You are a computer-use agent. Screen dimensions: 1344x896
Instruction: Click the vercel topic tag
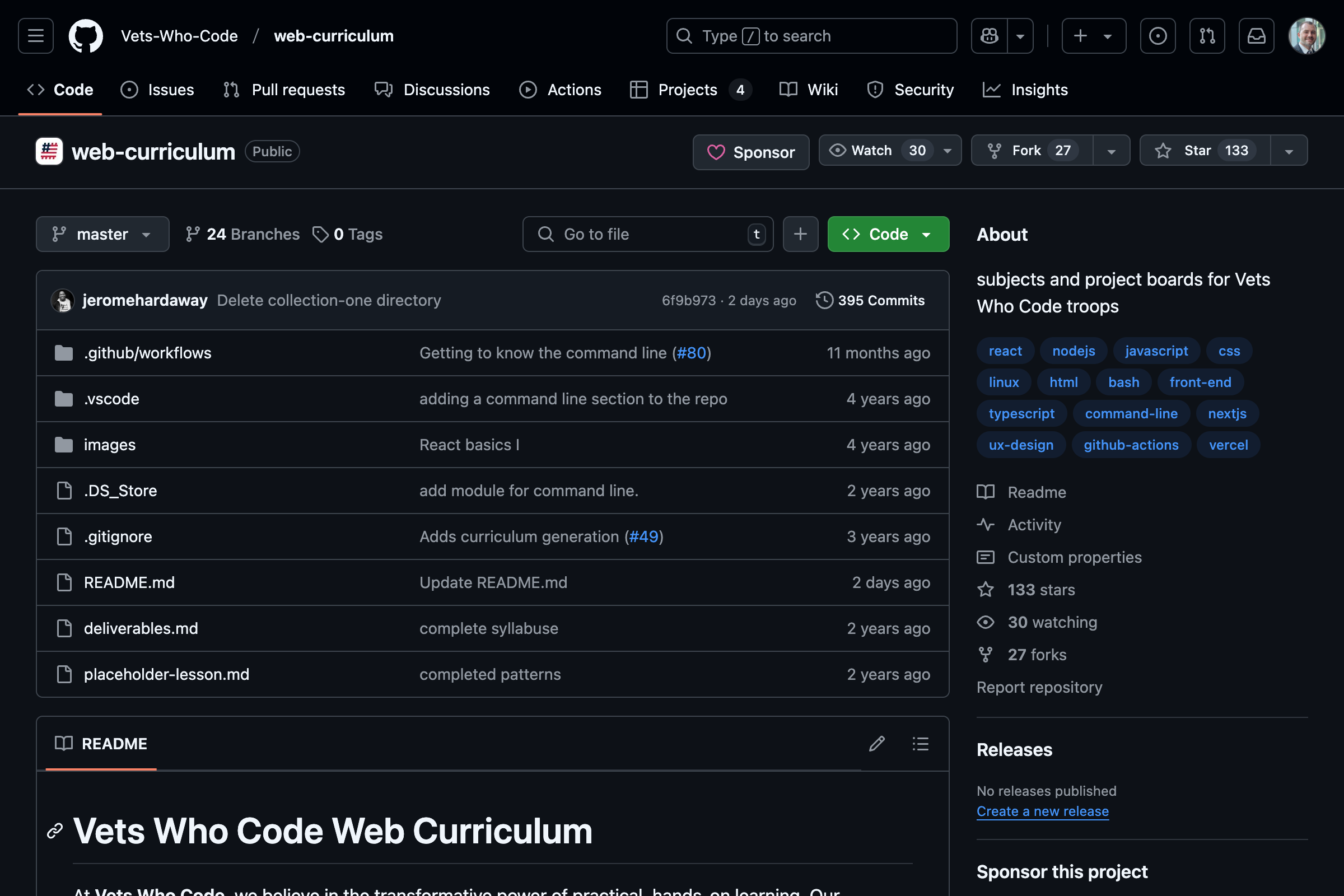[1228, 445]
